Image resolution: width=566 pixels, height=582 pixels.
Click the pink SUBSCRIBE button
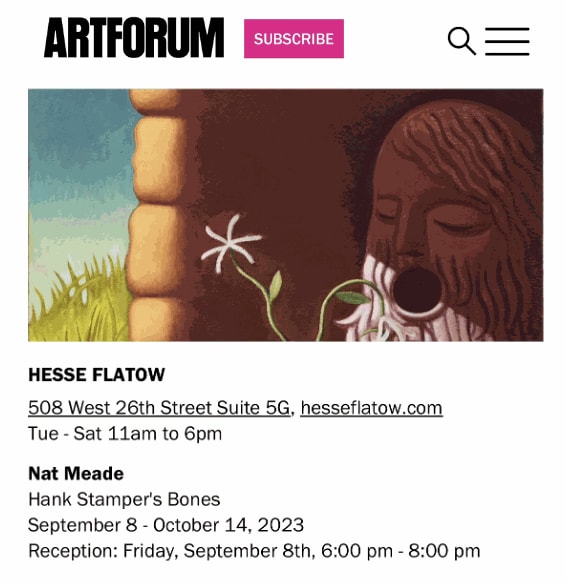[294, 39]
